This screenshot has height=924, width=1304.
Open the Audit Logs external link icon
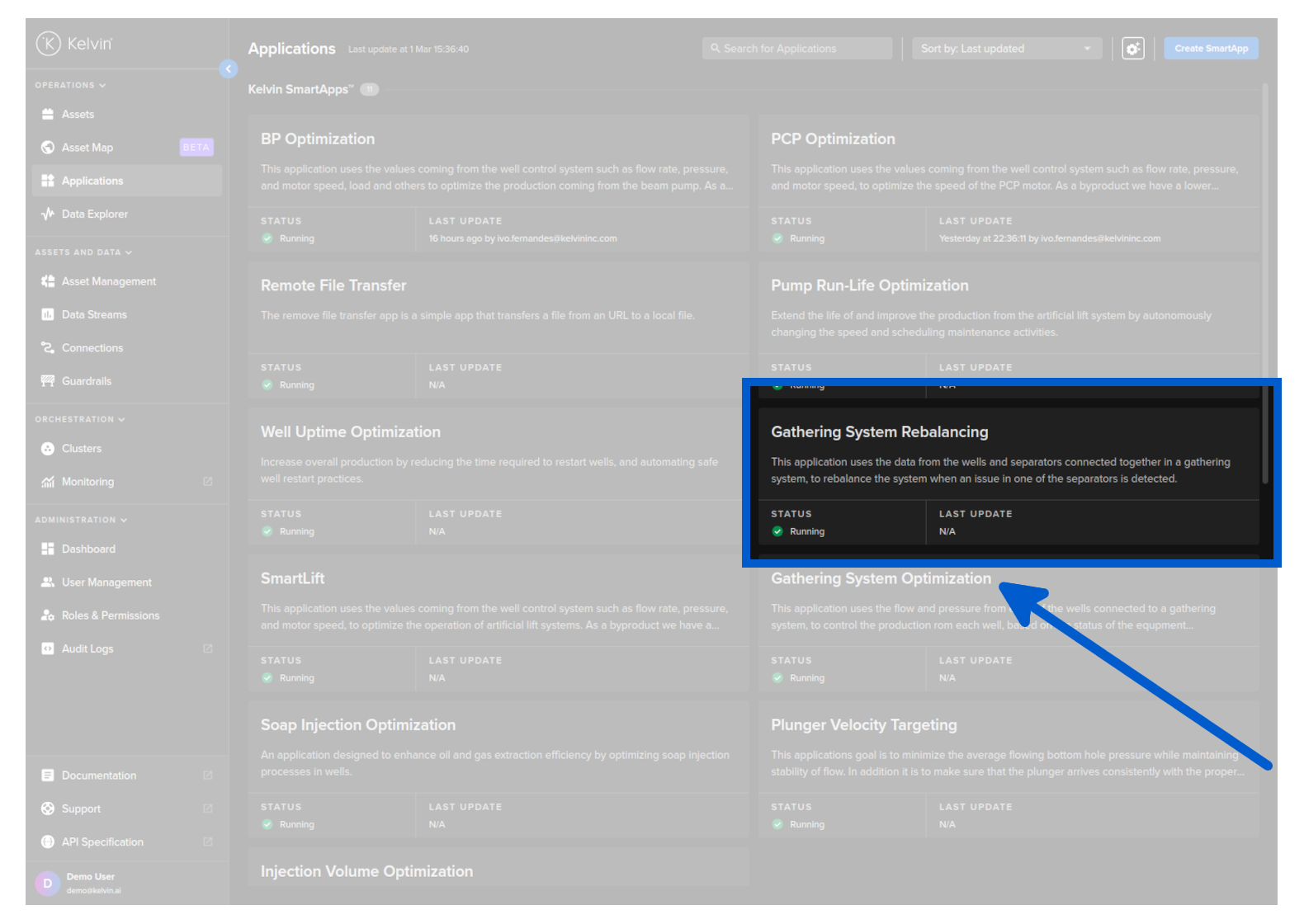[208, 649]
